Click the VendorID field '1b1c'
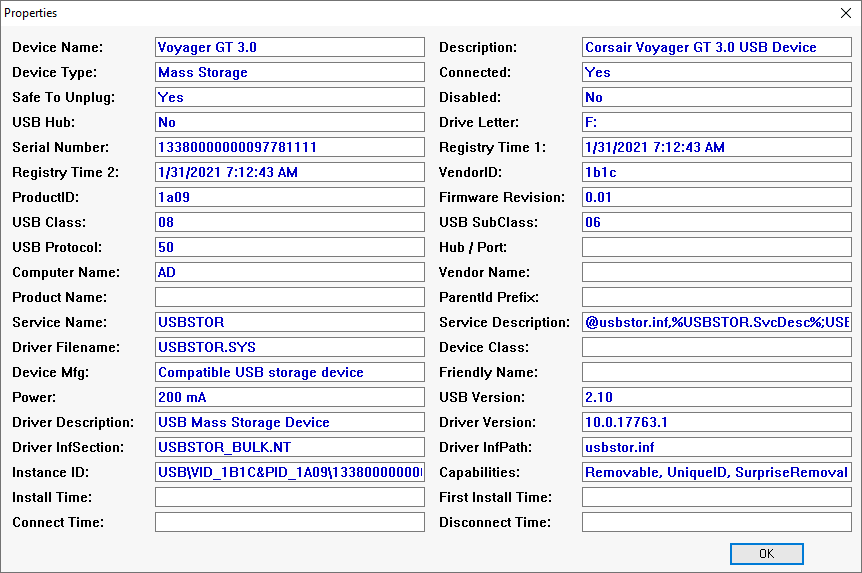862x573 pixels. pos(717,172)
